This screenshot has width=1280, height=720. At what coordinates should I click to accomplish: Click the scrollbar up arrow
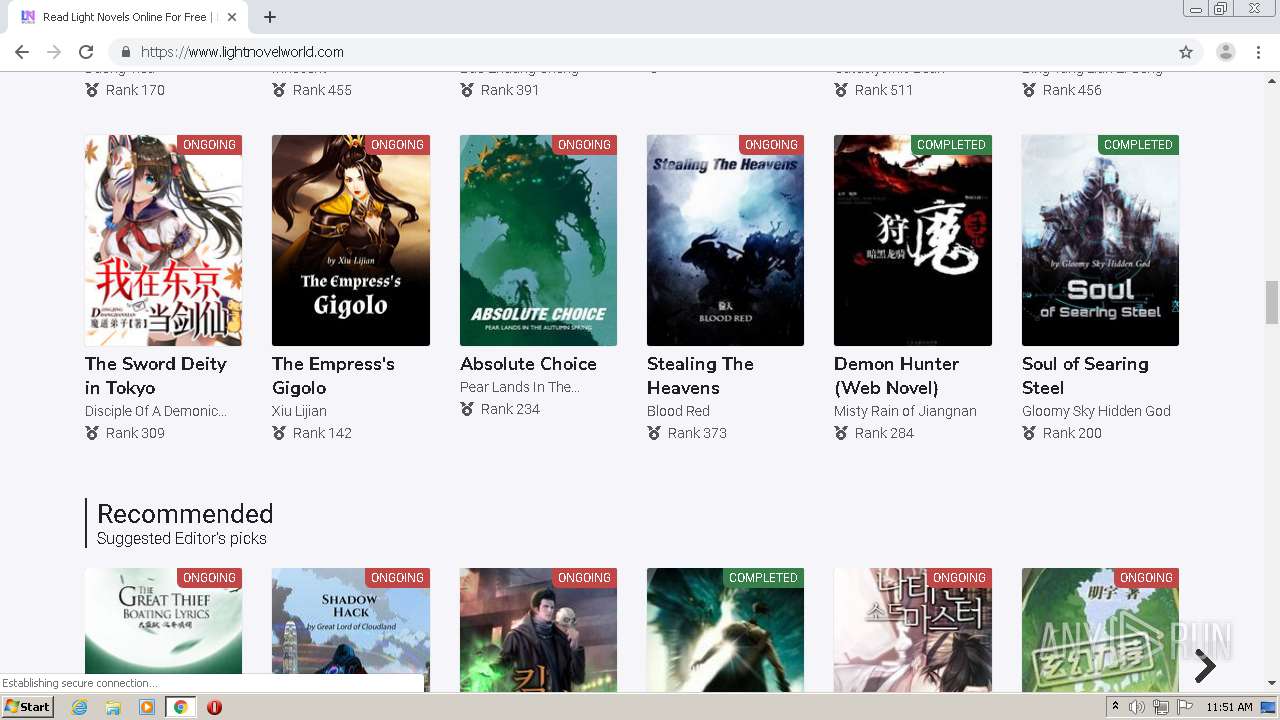(1271, 80)
